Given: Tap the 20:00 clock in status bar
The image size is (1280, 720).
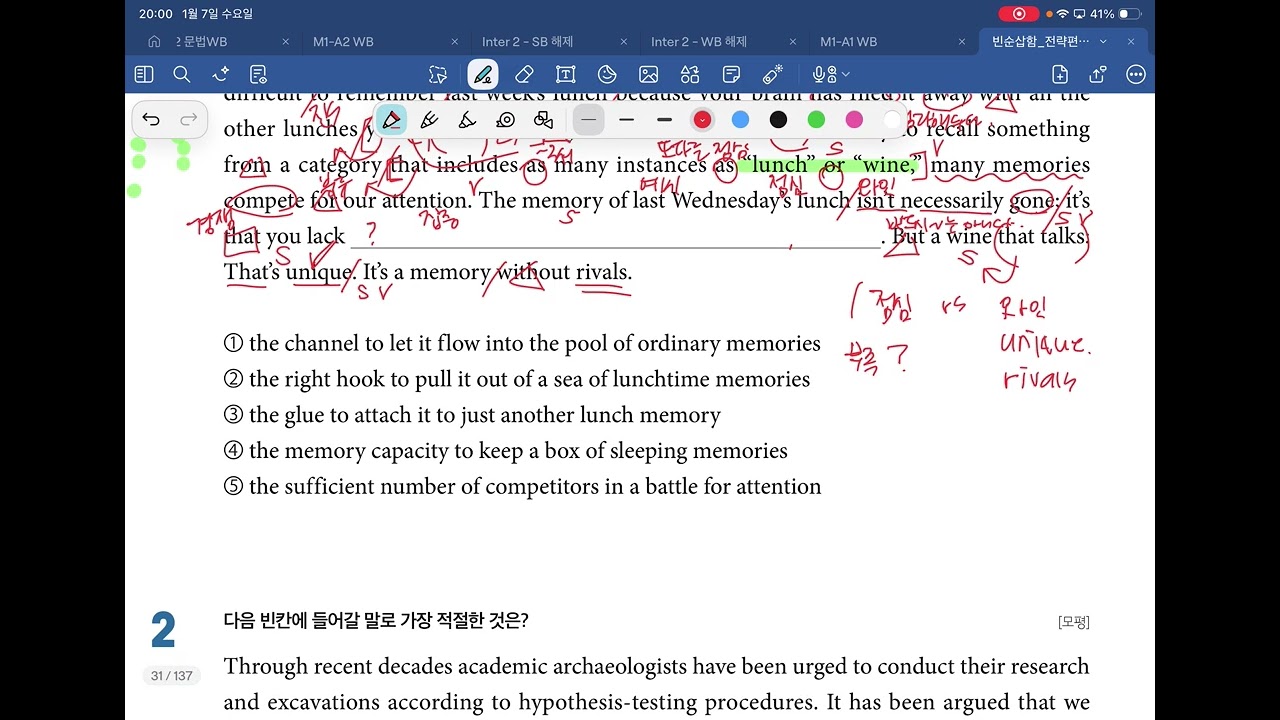Looking at the screenshot, I should coord(156,14).
